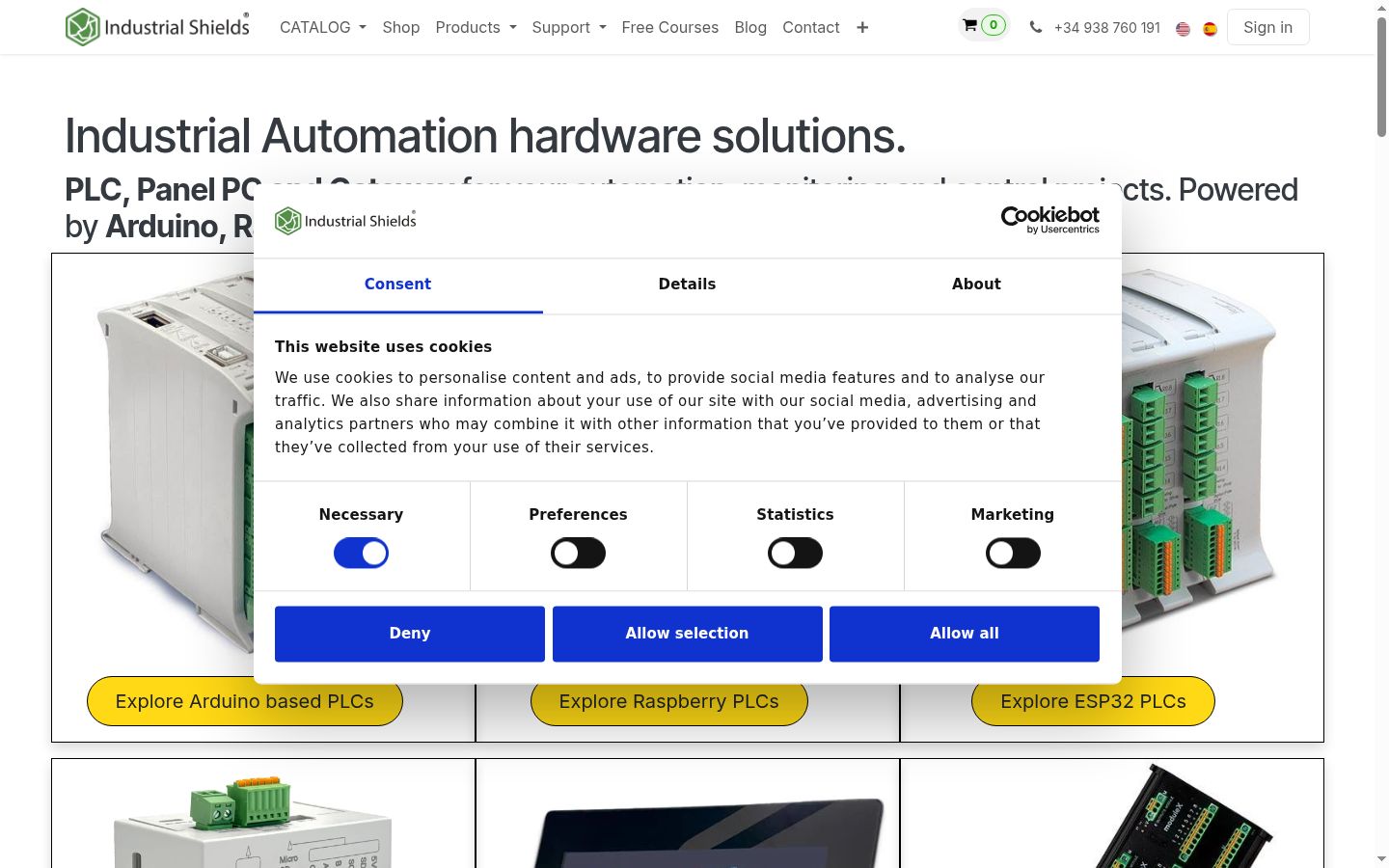The image size is (1389, 868).
Task: Click Explore ESP32 PLCs button
Action: [1093, 701]
